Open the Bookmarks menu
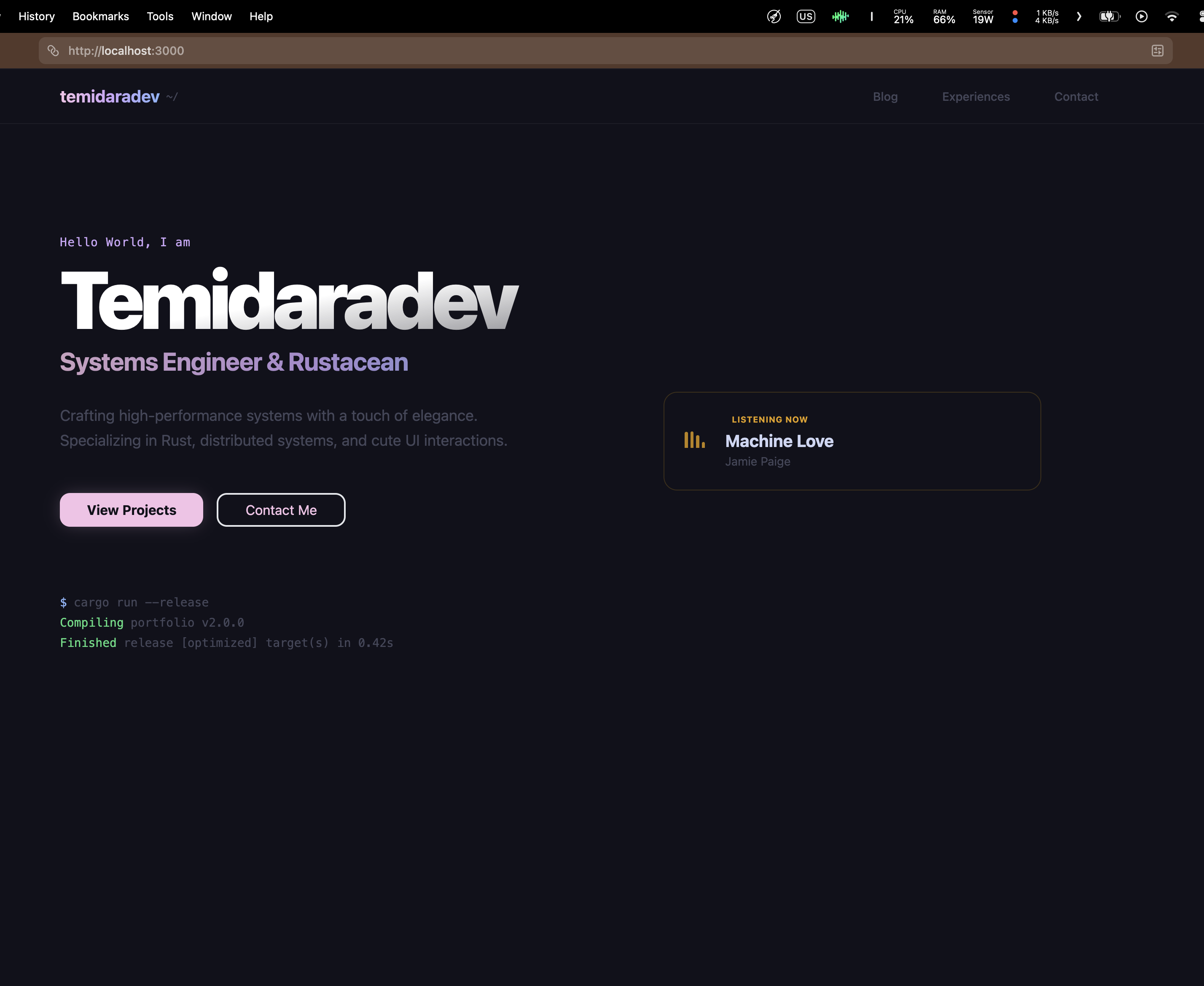This screenshot has width=1204, height=986. (100, 16)
